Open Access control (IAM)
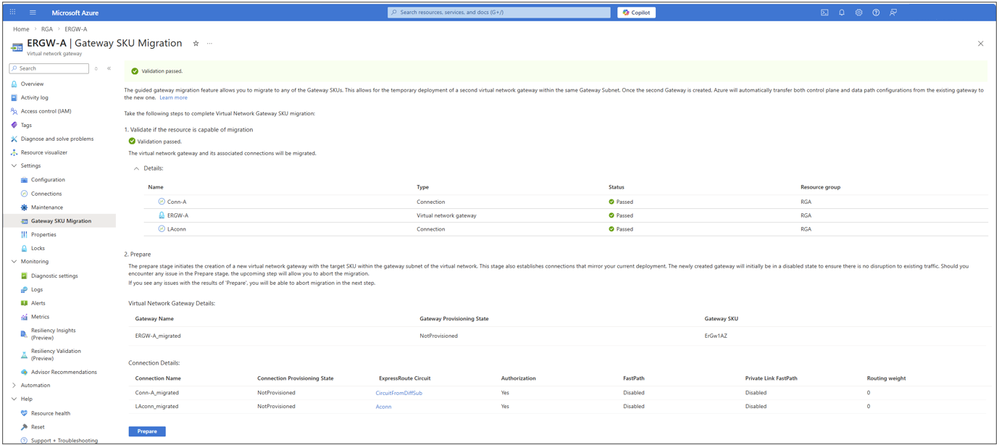 point(46,111)
